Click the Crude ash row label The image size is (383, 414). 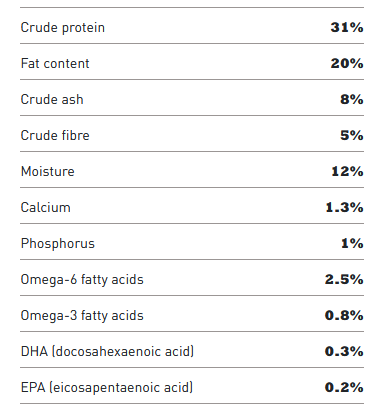point(52,99)
